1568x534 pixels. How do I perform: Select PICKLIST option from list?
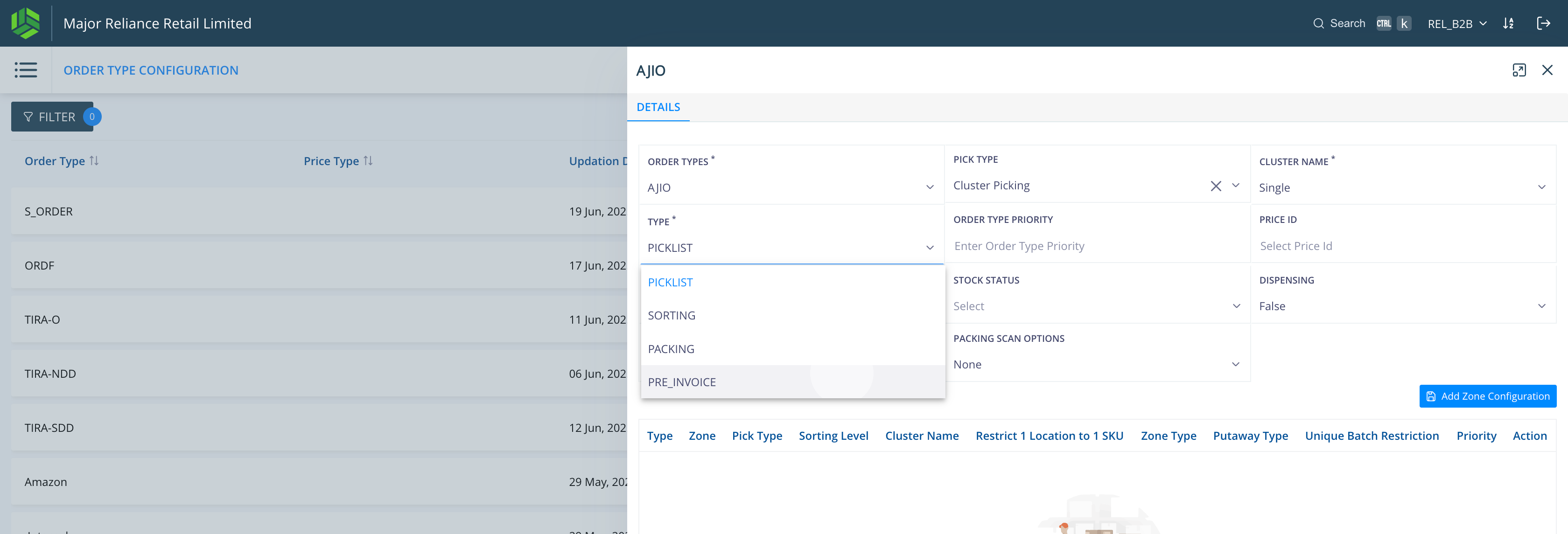(x=792, y=282)
